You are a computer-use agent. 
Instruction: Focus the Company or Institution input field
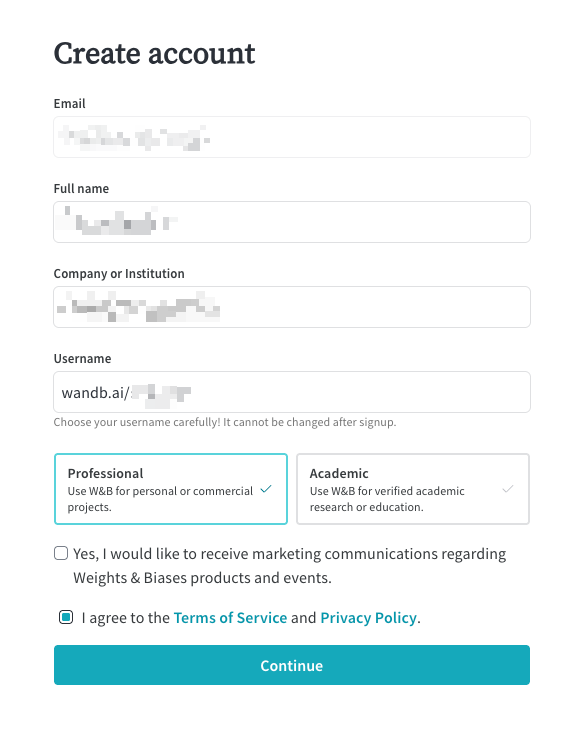pos(292,307)
